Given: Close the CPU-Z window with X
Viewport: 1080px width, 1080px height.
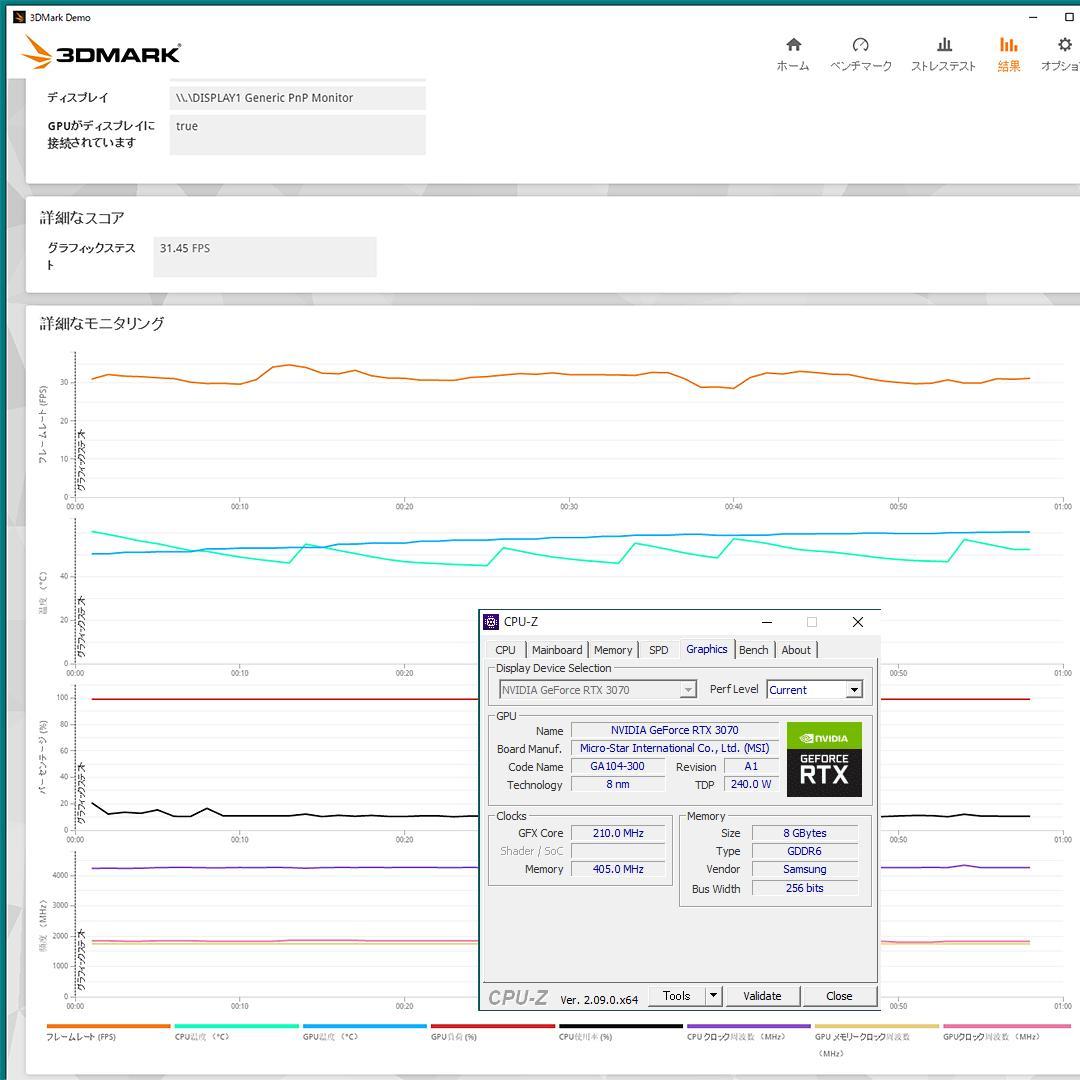Looking at the screenshot, I should point(858,622).
